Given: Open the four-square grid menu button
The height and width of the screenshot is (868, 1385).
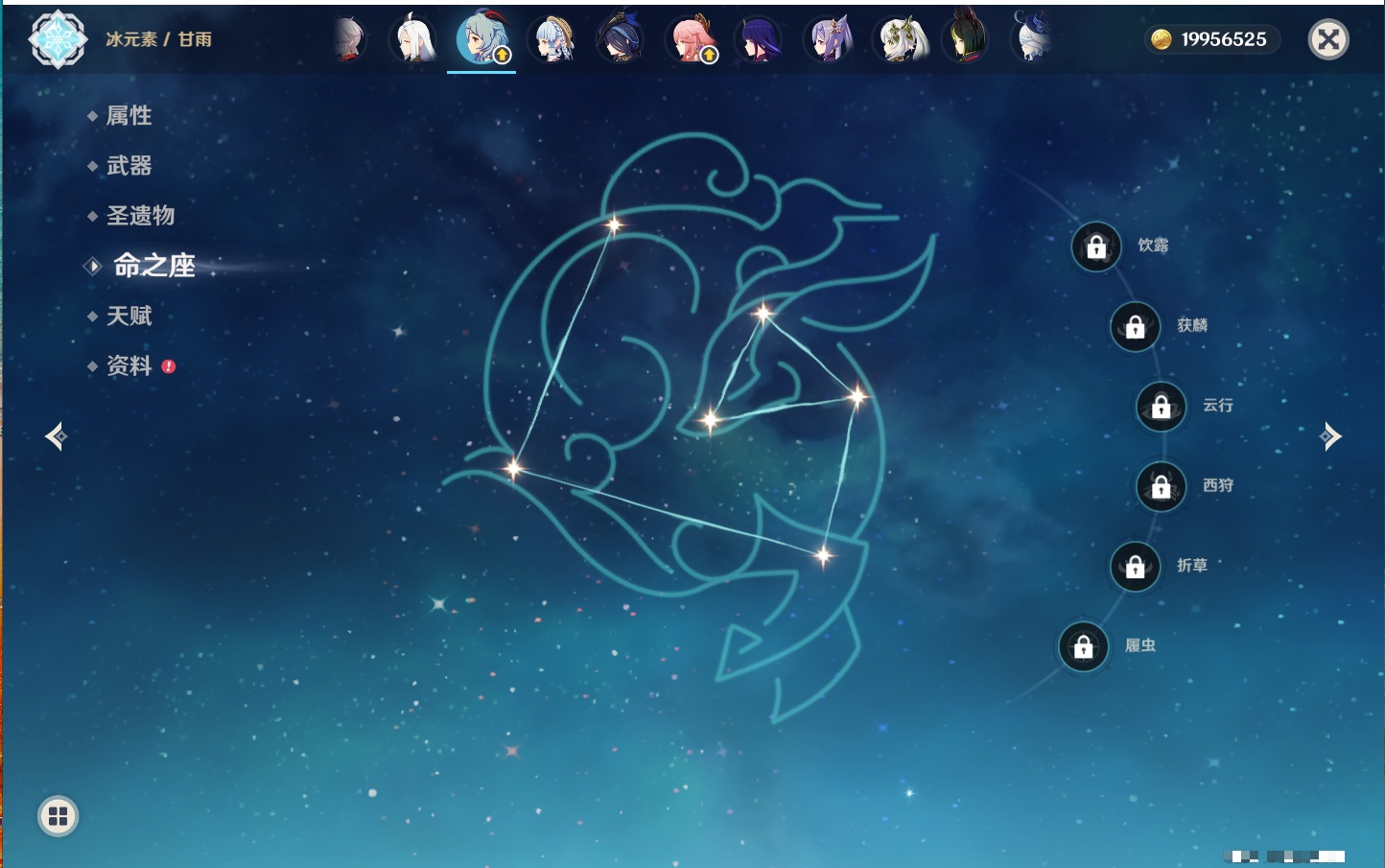Looking at the screenshot, I should pos(59,816).
